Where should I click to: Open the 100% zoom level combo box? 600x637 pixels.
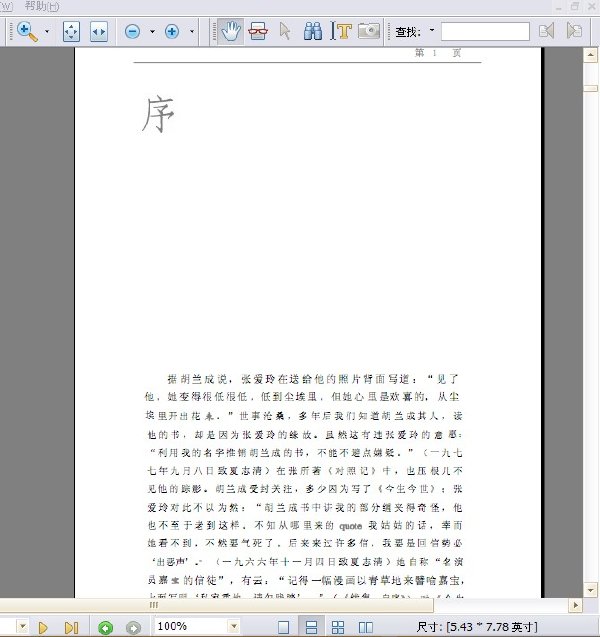(x=197, y=626)
